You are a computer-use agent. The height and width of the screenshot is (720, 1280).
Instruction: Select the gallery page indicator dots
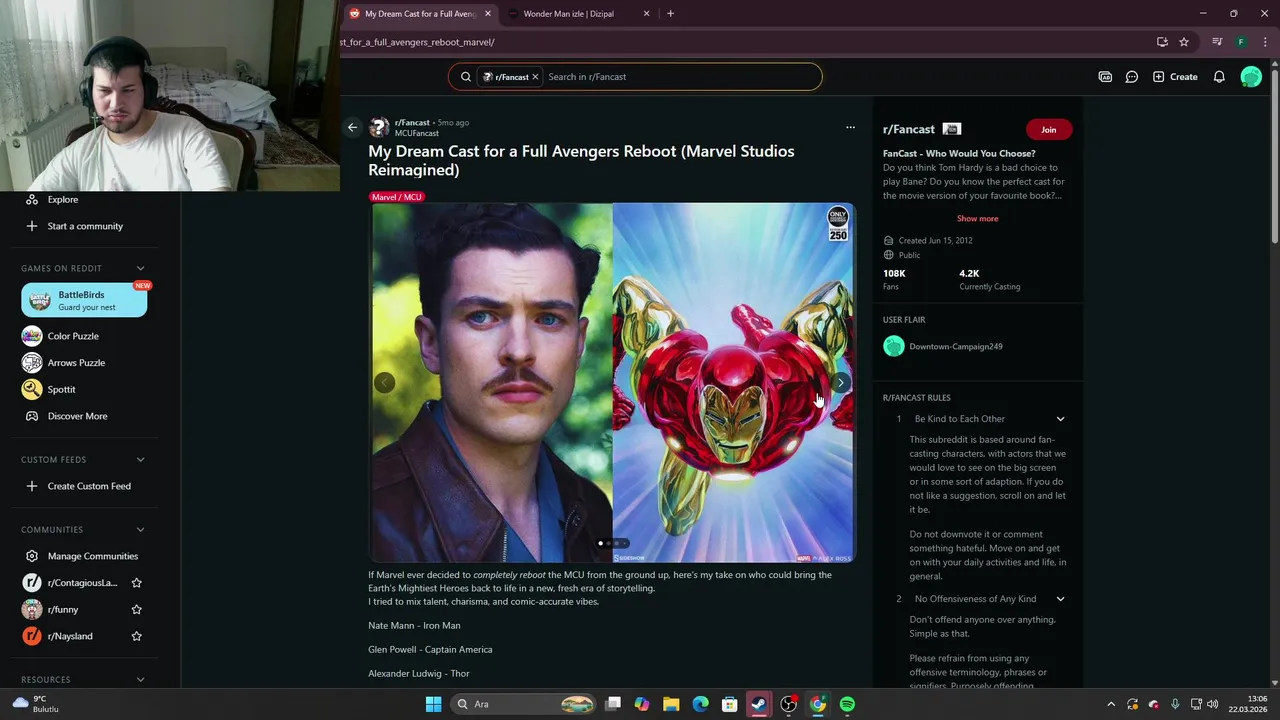[x=612, y=543]
